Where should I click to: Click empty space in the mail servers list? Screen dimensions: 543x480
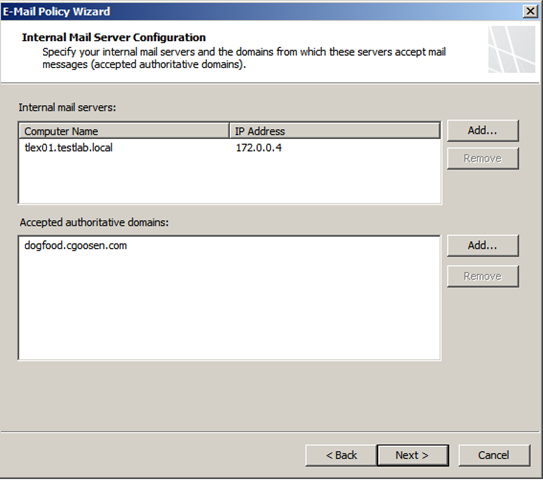[229, 180]
